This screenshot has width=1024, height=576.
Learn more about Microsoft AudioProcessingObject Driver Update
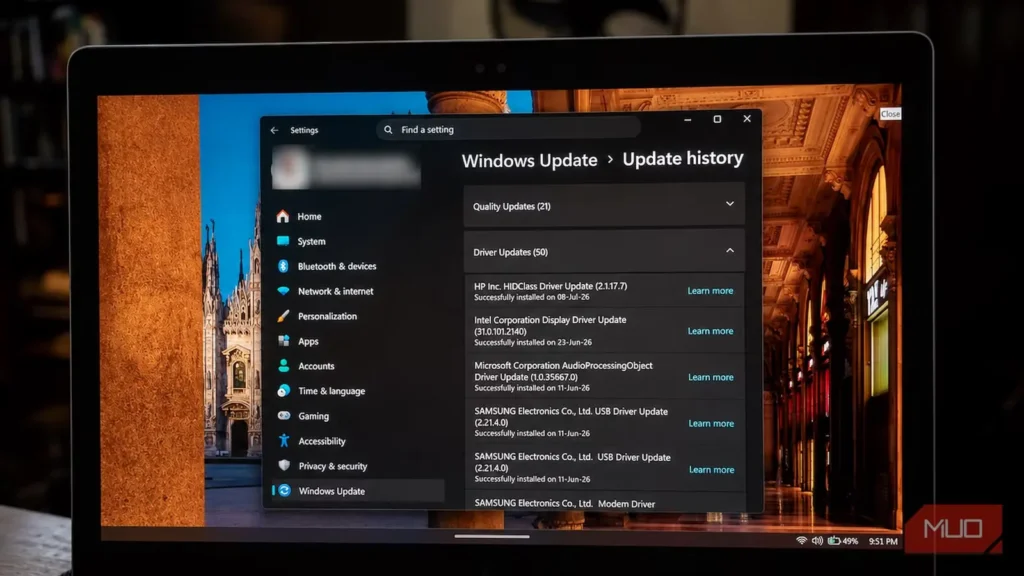(x=711, y=377)
